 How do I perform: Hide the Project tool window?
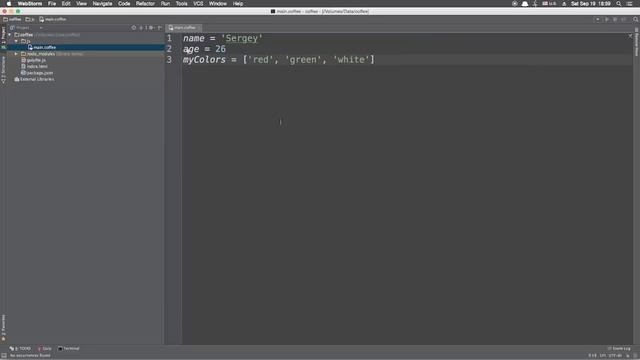(160, 28)
